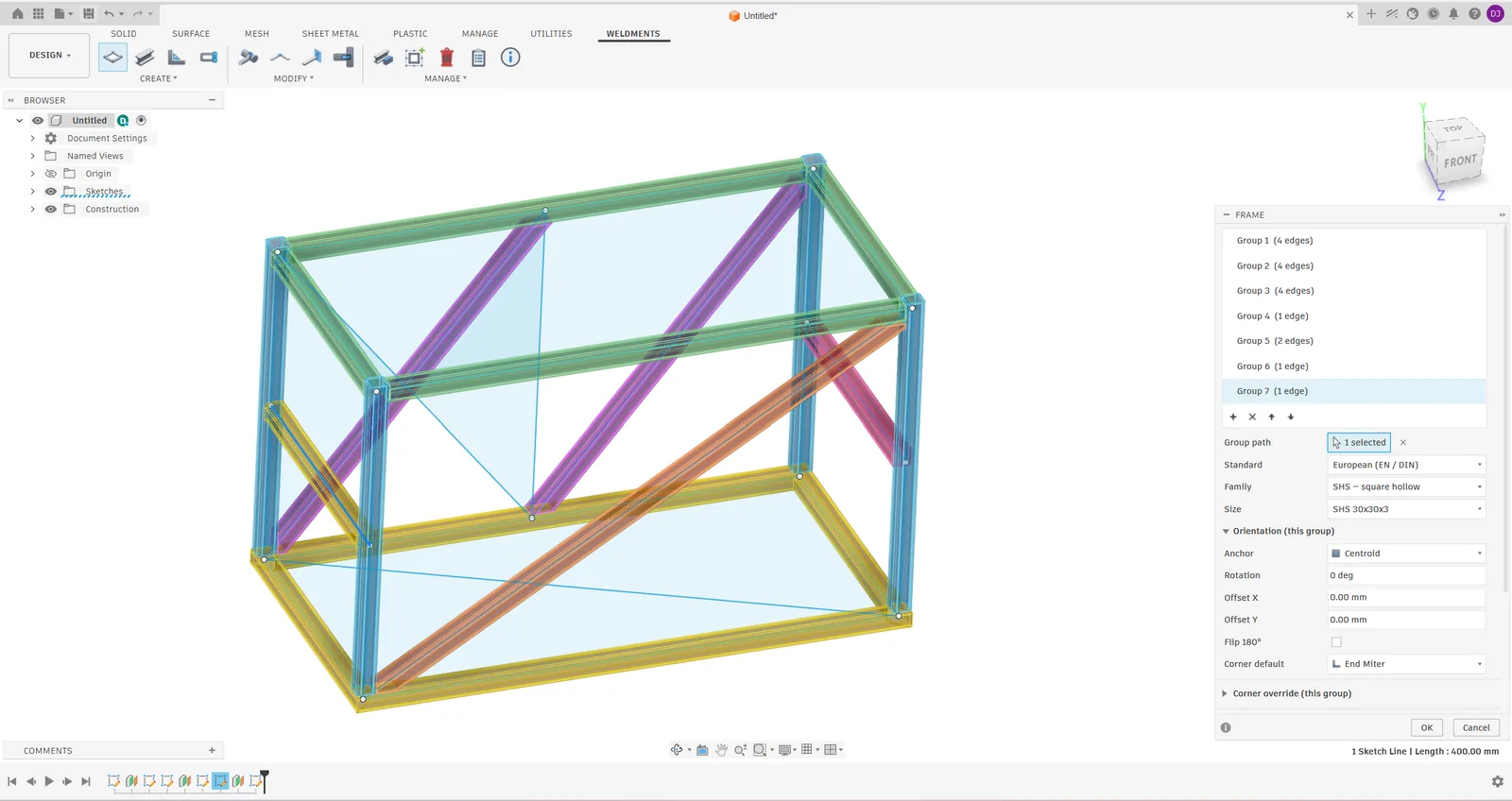Select Group 4 (1 edge) in the list

point(1354,316)
